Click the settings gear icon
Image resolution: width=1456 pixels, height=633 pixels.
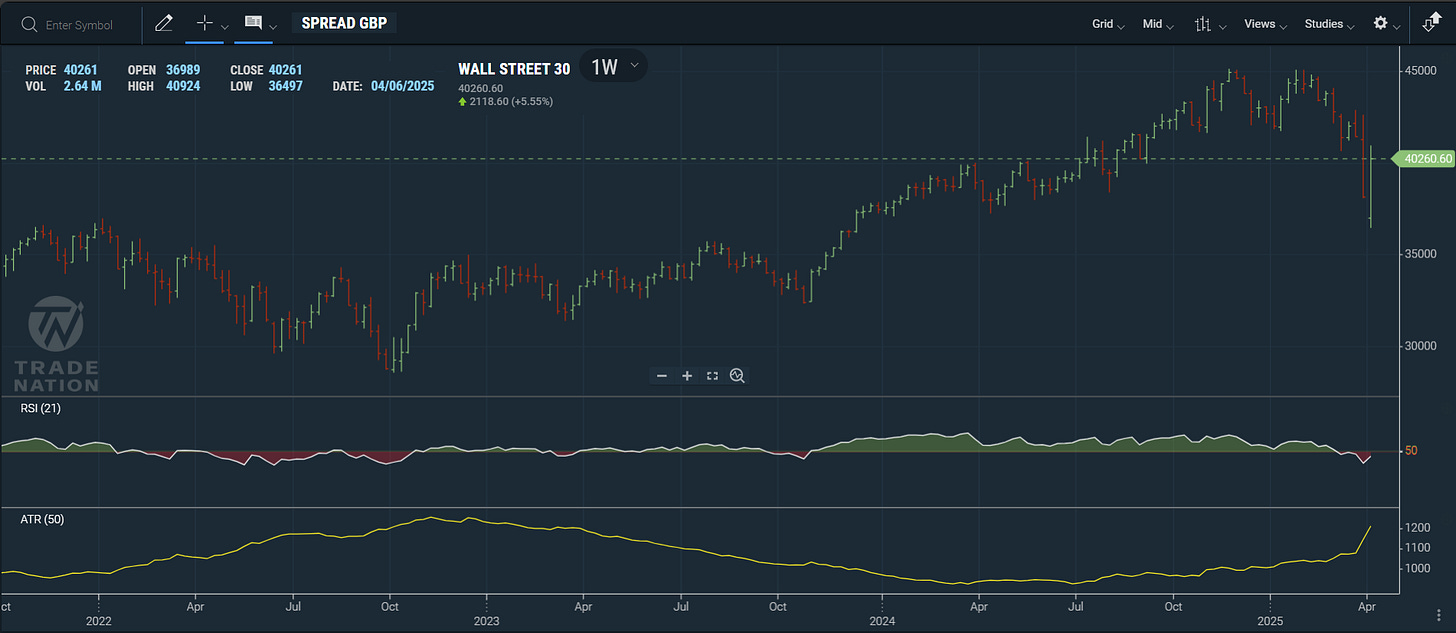point(1380,23)
